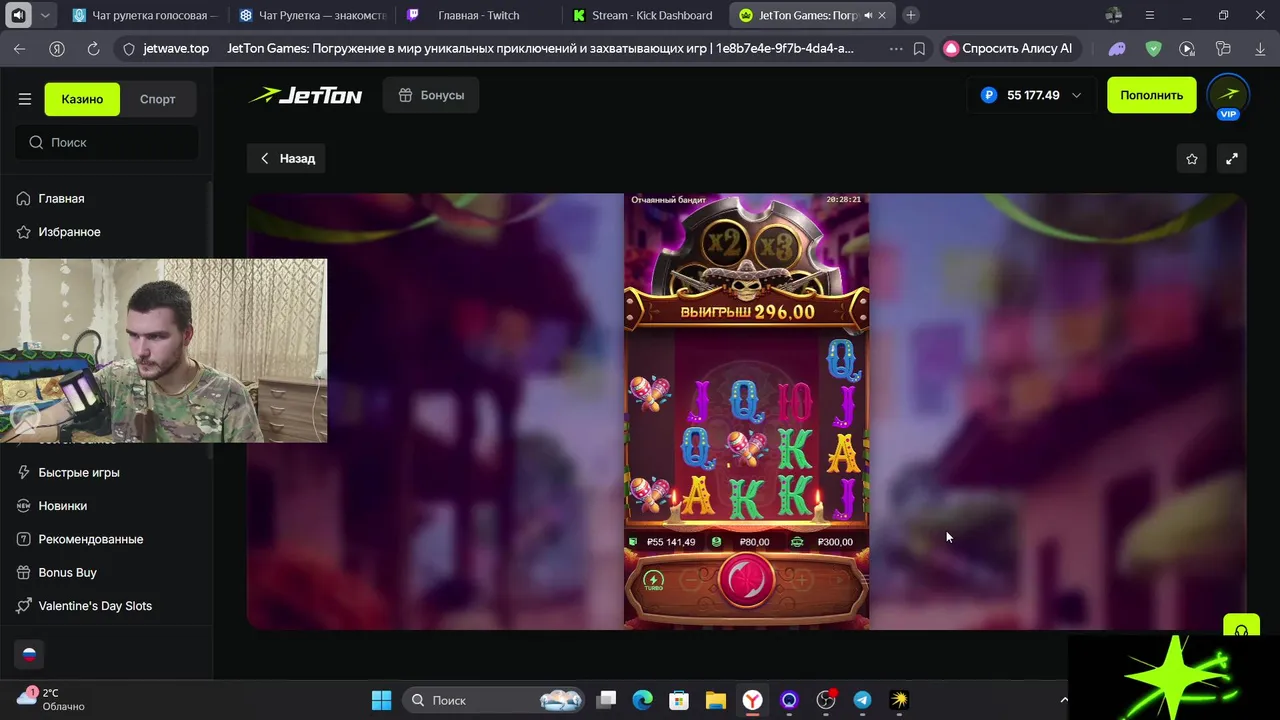
Task: Click the NEW badge icon beside Новинки
Action: coord(24,505)
